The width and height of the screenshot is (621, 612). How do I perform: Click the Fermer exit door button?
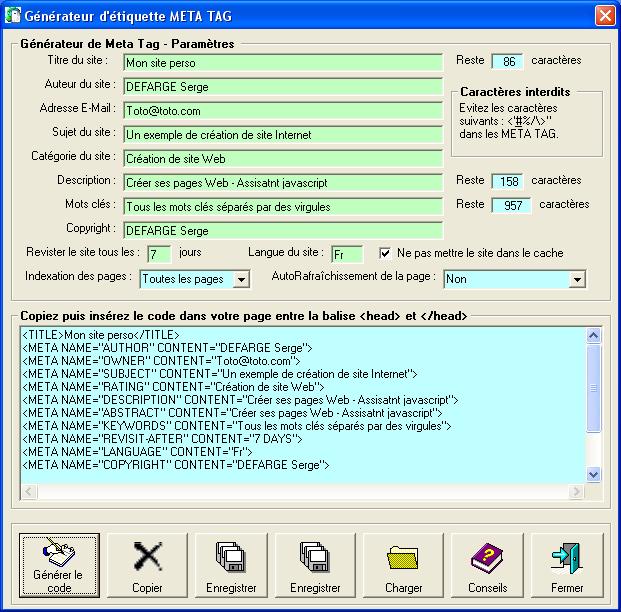[x=567, y=565]
